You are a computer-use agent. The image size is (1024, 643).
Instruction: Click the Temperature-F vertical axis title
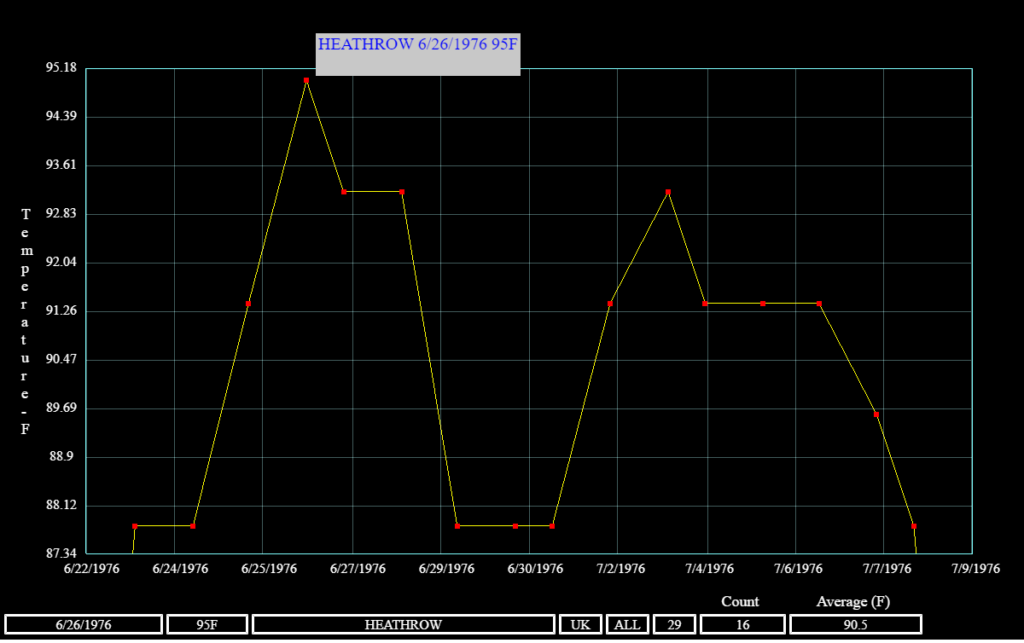click(25, 321)
